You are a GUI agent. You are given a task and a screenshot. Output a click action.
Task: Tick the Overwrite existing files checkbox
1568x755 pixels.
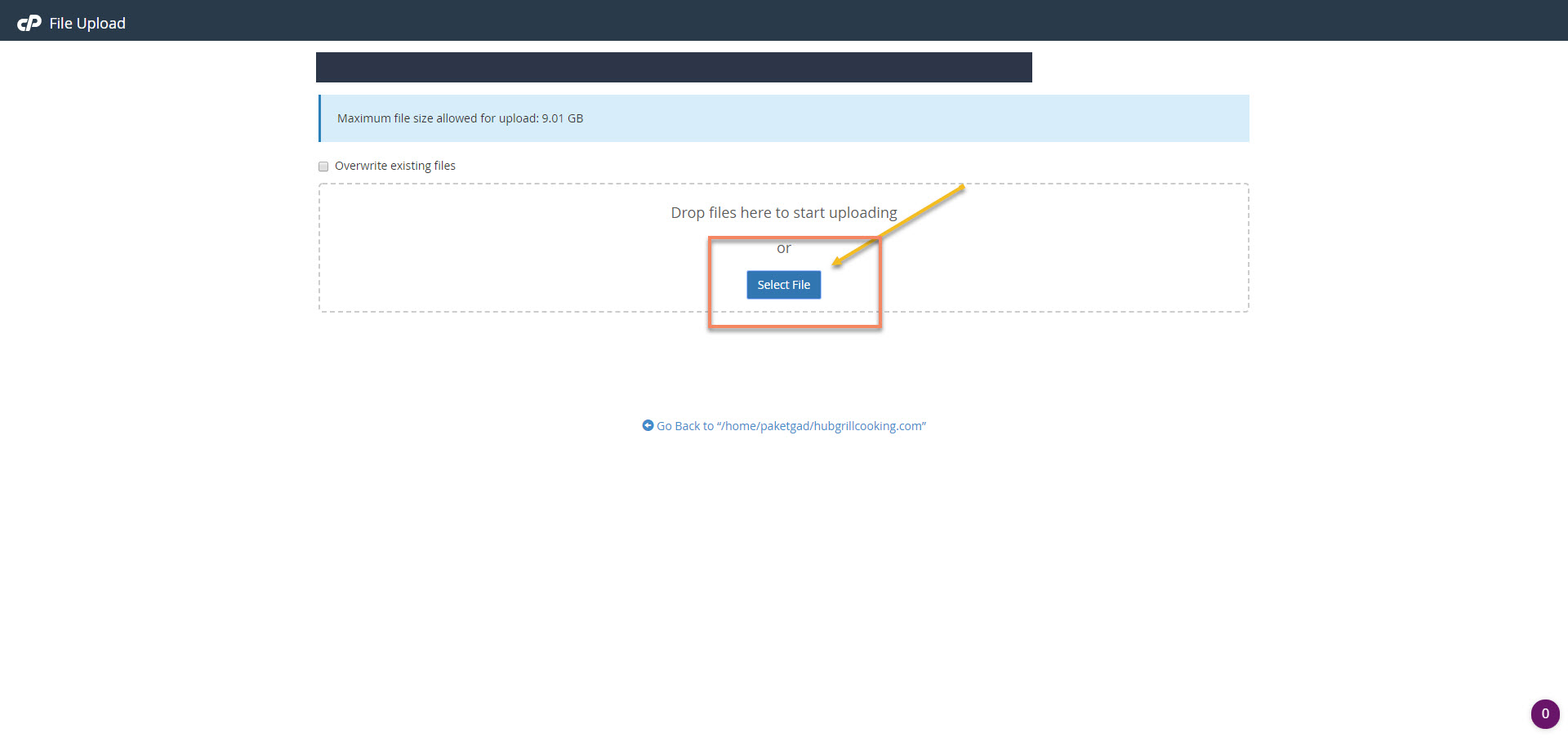click(323, 167)
